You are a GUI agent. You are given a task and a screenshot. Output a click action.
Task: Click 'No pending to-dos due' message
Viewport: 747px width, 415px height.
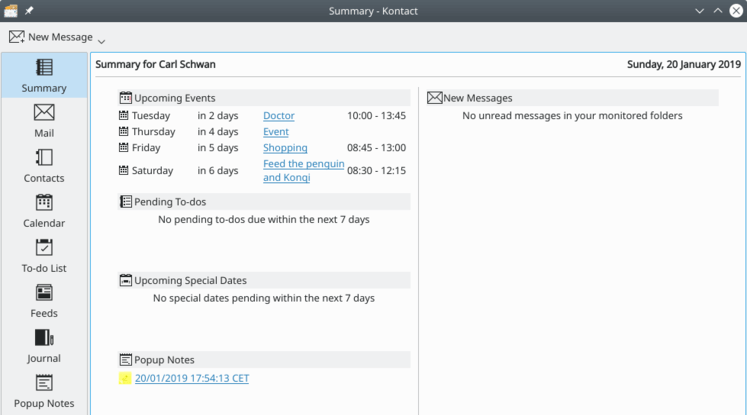264,219
